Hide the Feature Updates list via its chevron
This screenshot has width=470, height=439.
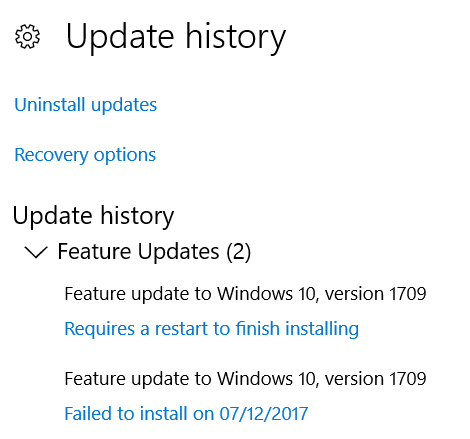36,252
